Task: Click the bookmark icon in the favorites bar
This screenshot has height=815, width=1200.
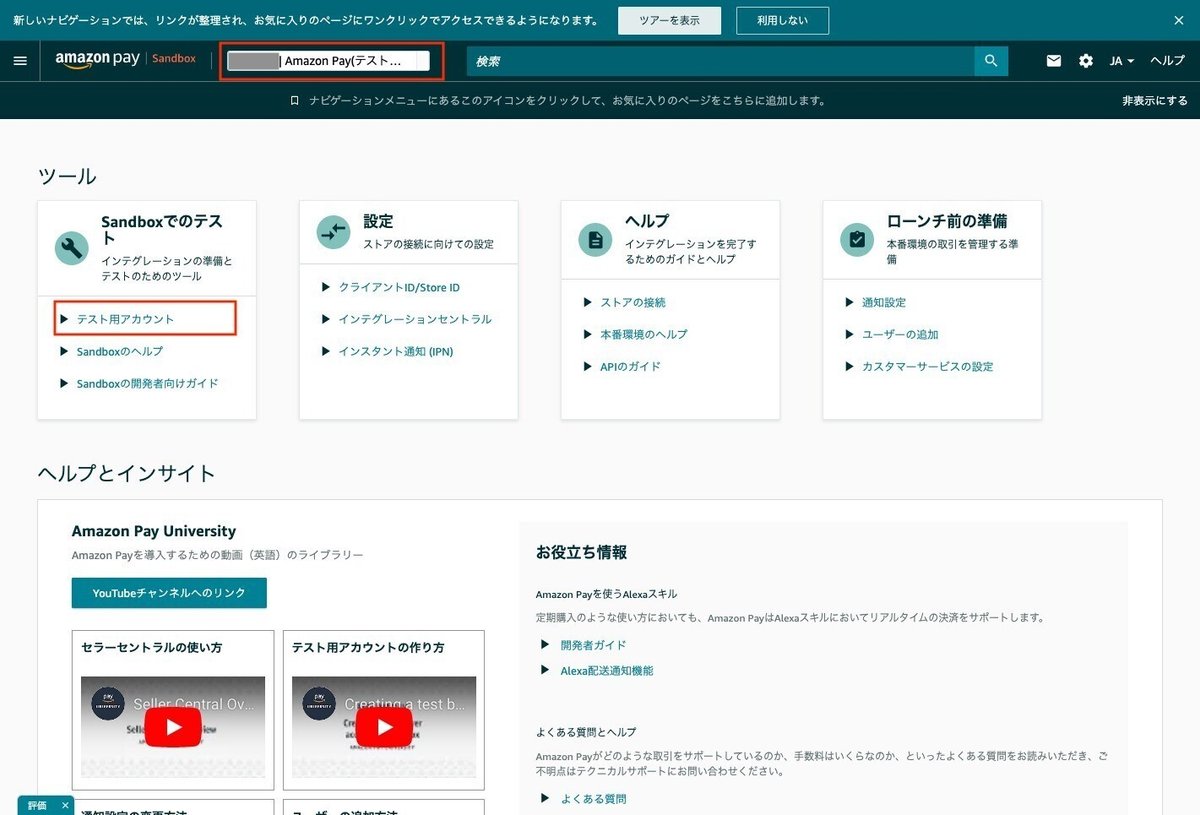Action: 294,101
